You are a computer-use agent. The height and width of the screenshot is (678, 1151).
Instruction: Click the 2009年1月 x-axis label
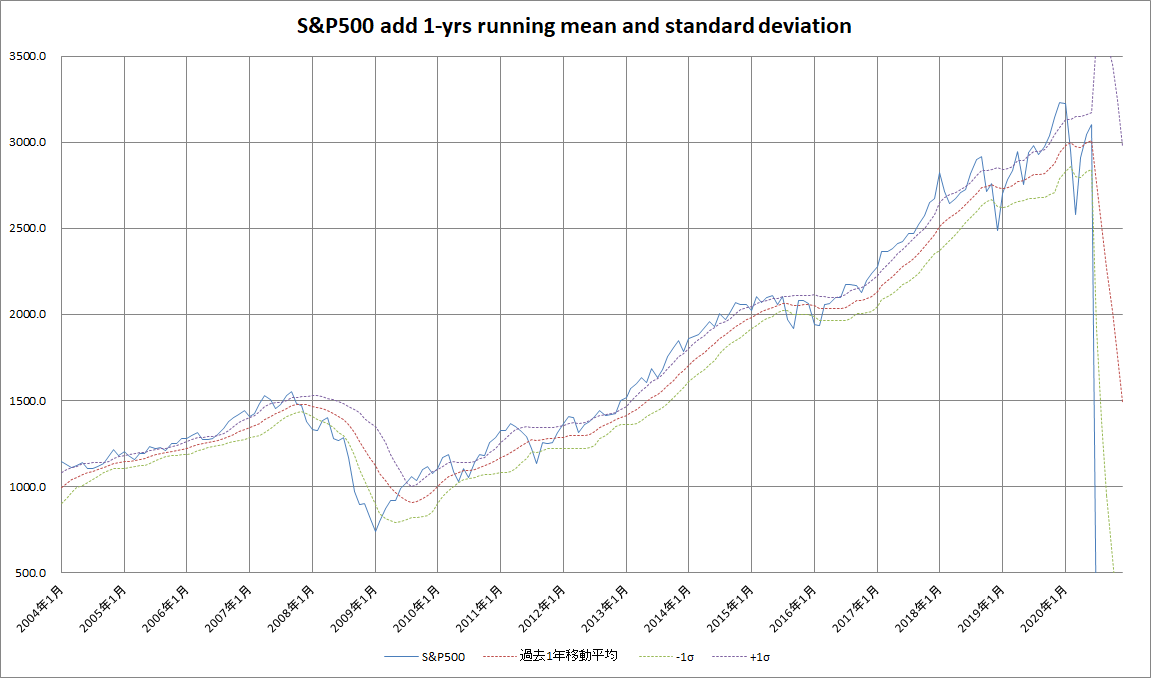(354, 608)
